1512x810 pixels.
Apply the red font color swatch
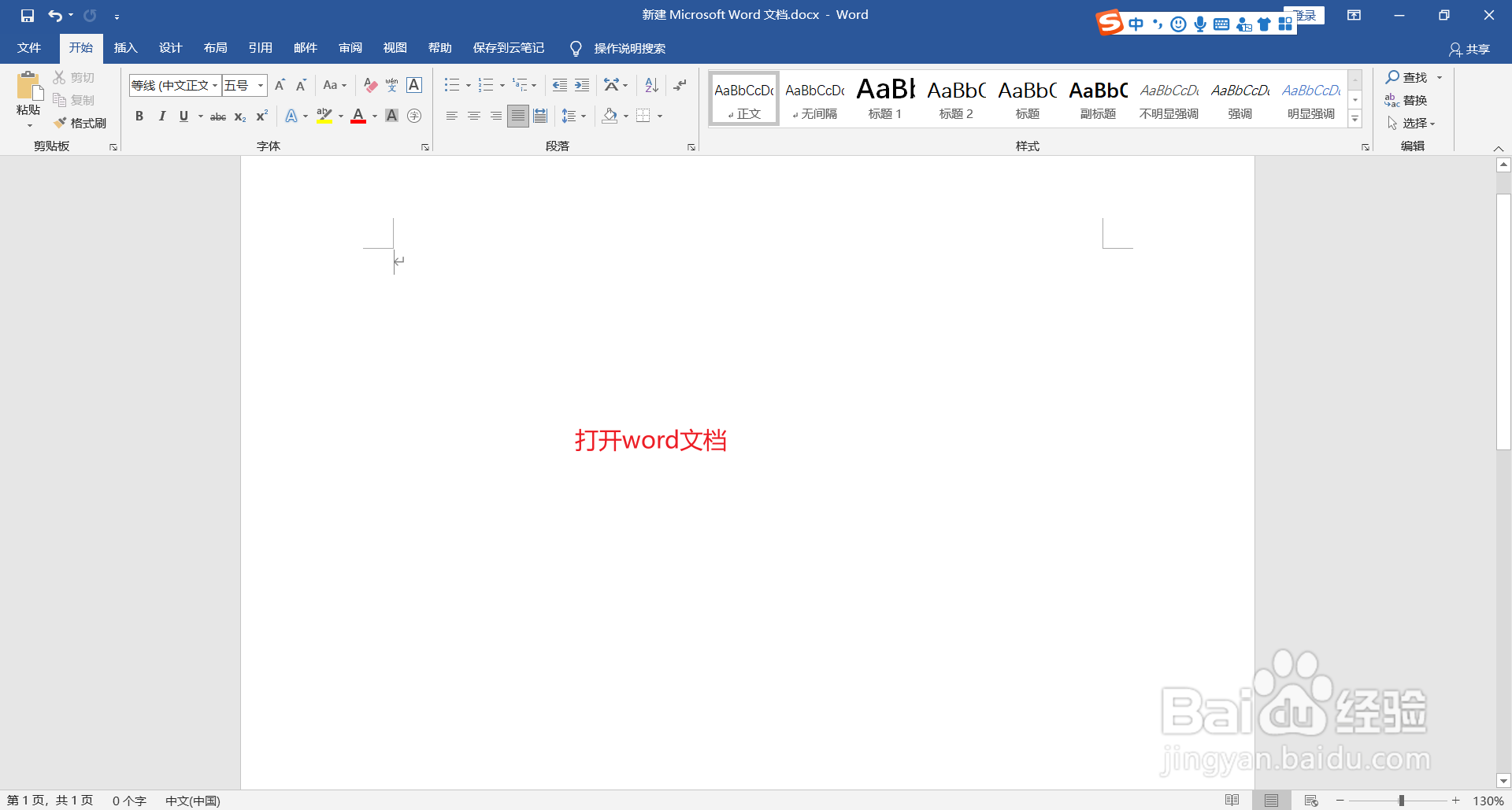pos(358,116)
